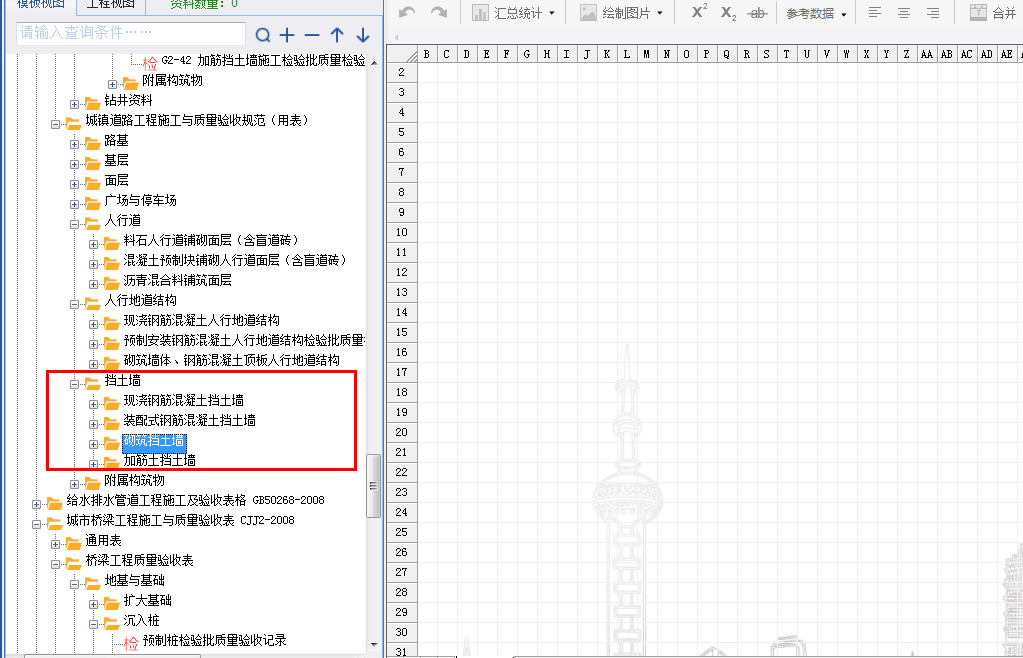Expand the 路基 folder node
This screenshot has width=1023, height=658.
(75, 141)
